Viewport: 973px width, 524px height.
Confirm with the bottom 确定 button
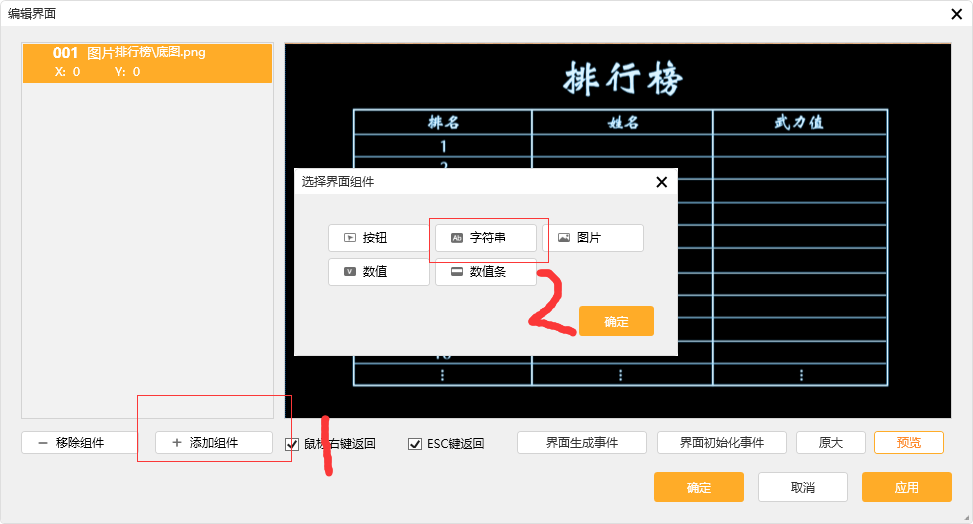pos(698,487)
